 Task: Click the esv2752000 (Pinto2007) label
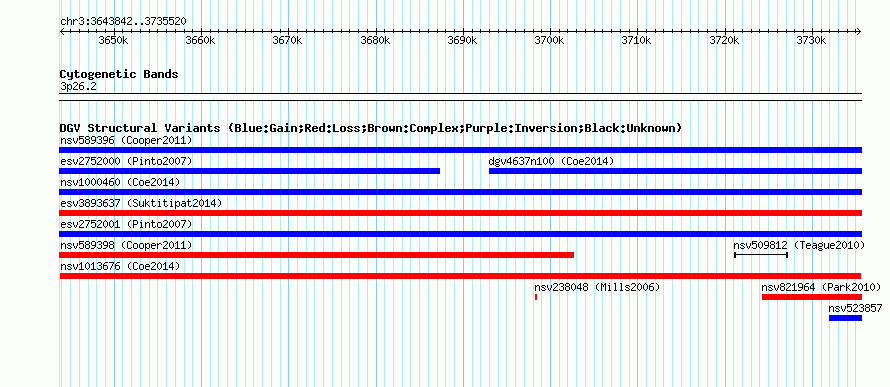(x=126, y=161)
